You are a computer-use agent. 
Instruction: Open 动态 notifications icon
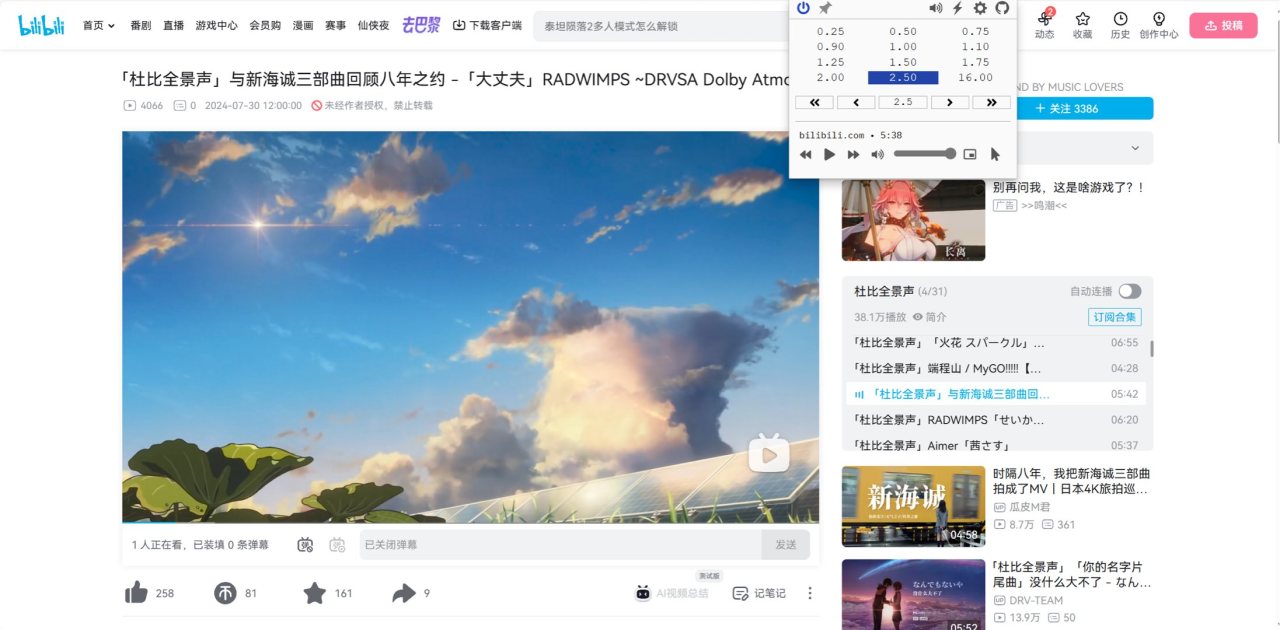1045,25
